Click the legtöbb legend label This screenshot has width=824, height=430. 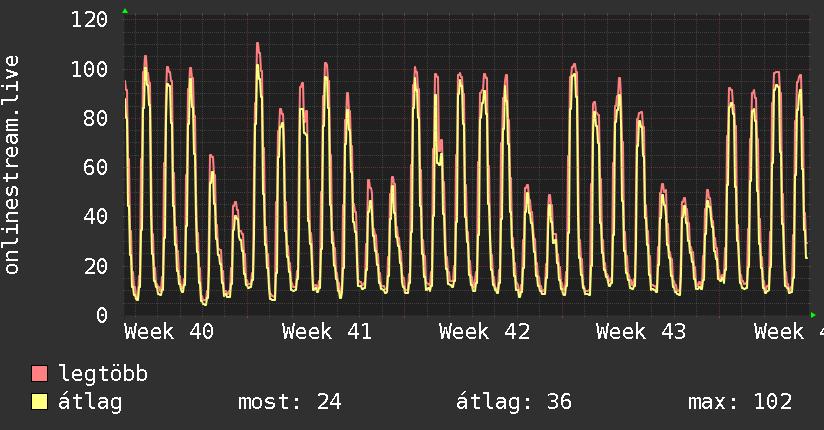(103, 374)
